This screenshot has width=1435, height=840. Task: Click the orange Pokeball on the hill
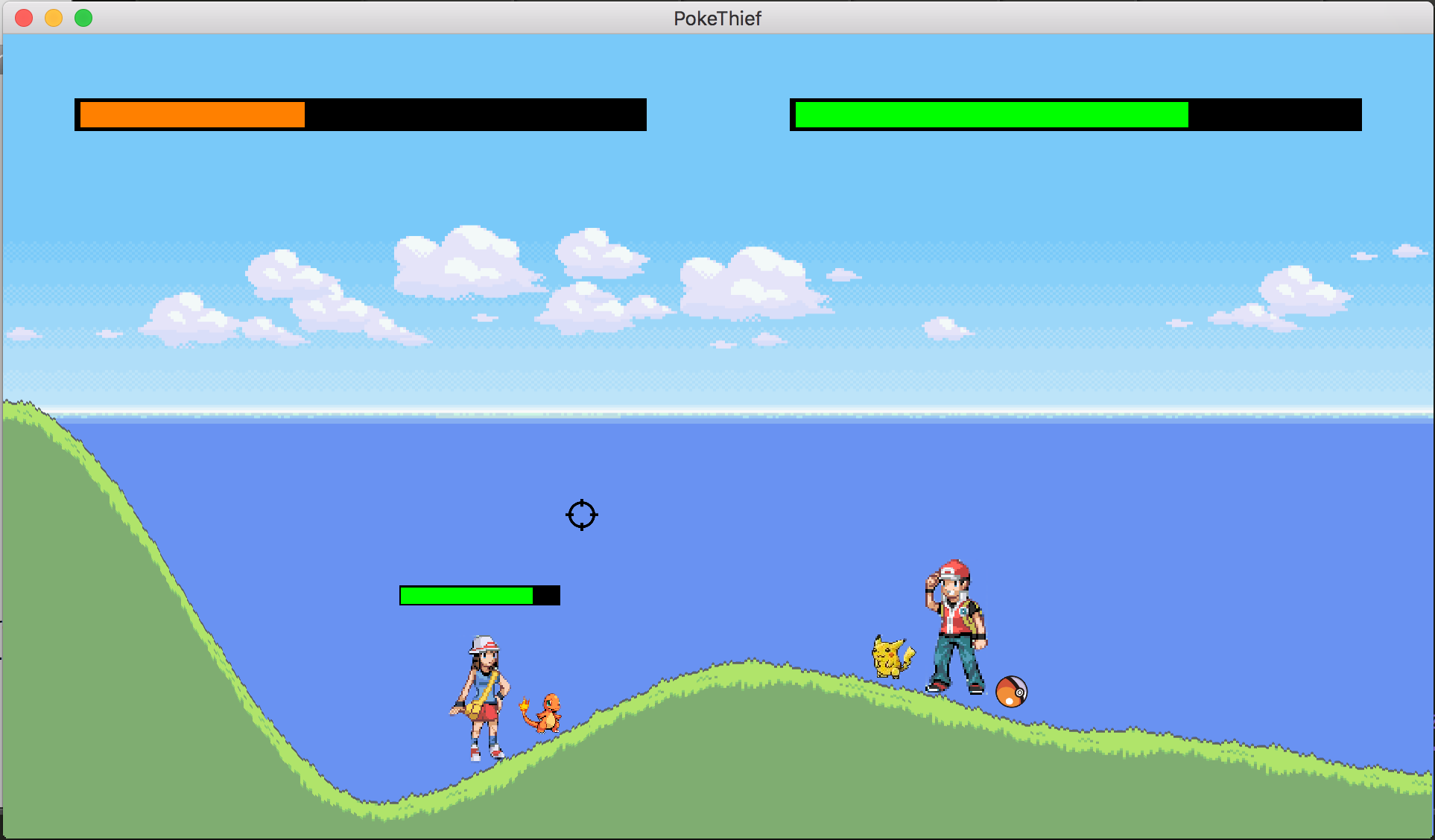(1011, 692)
